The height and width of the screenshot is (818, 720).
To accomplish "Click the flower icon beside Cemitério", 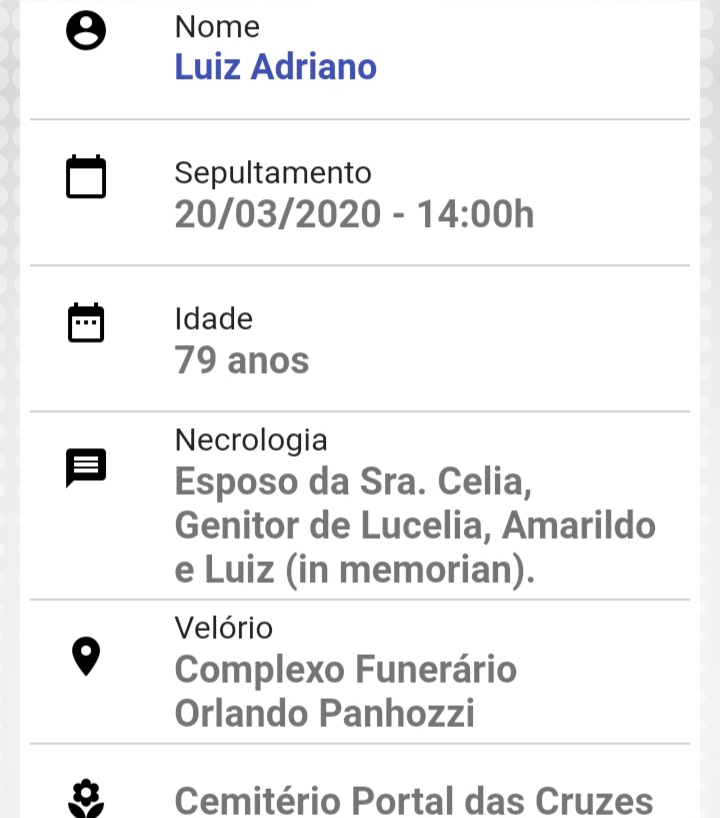I will tap(86, 799).
